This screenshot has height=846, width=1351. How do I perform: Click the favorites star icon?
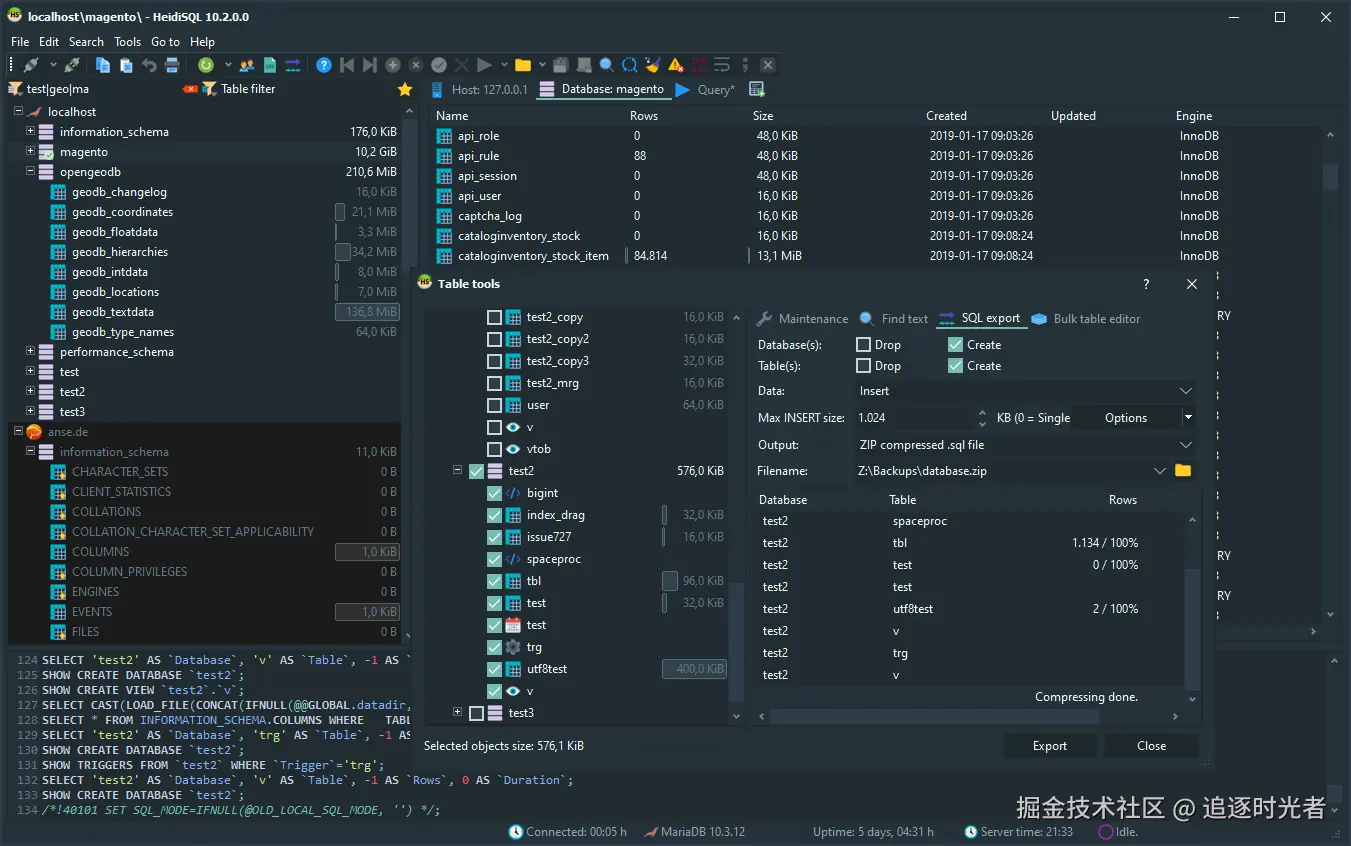405,89
